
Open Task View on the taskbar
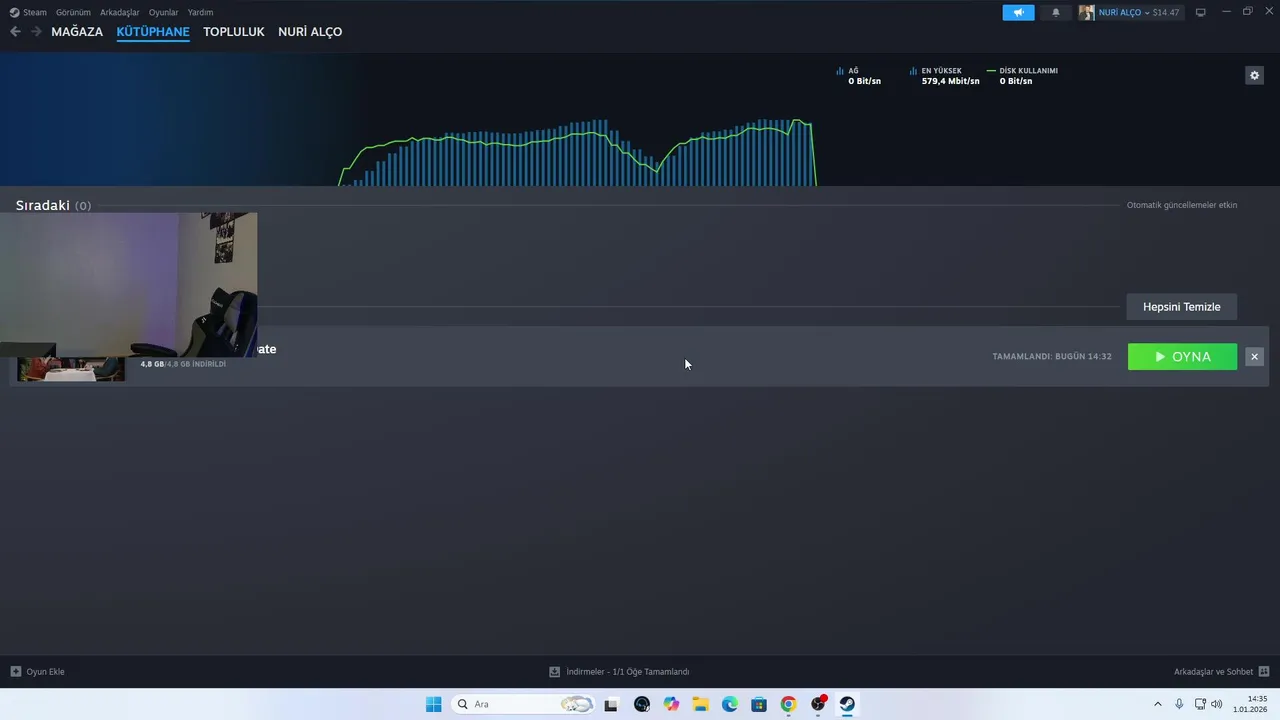coord(611,704)
